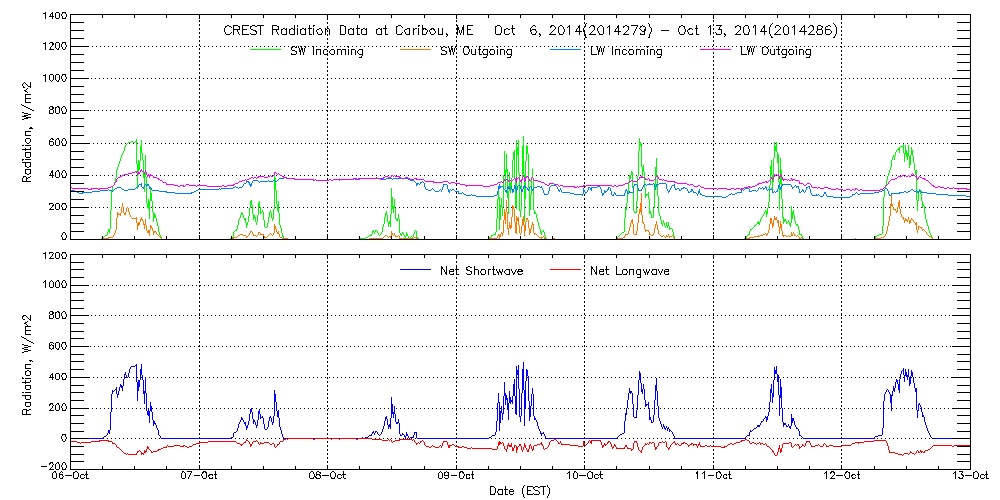Click the chart title 'CREST Radiation Data at Caribou, ME'
1000x500 pixels.
348,31
